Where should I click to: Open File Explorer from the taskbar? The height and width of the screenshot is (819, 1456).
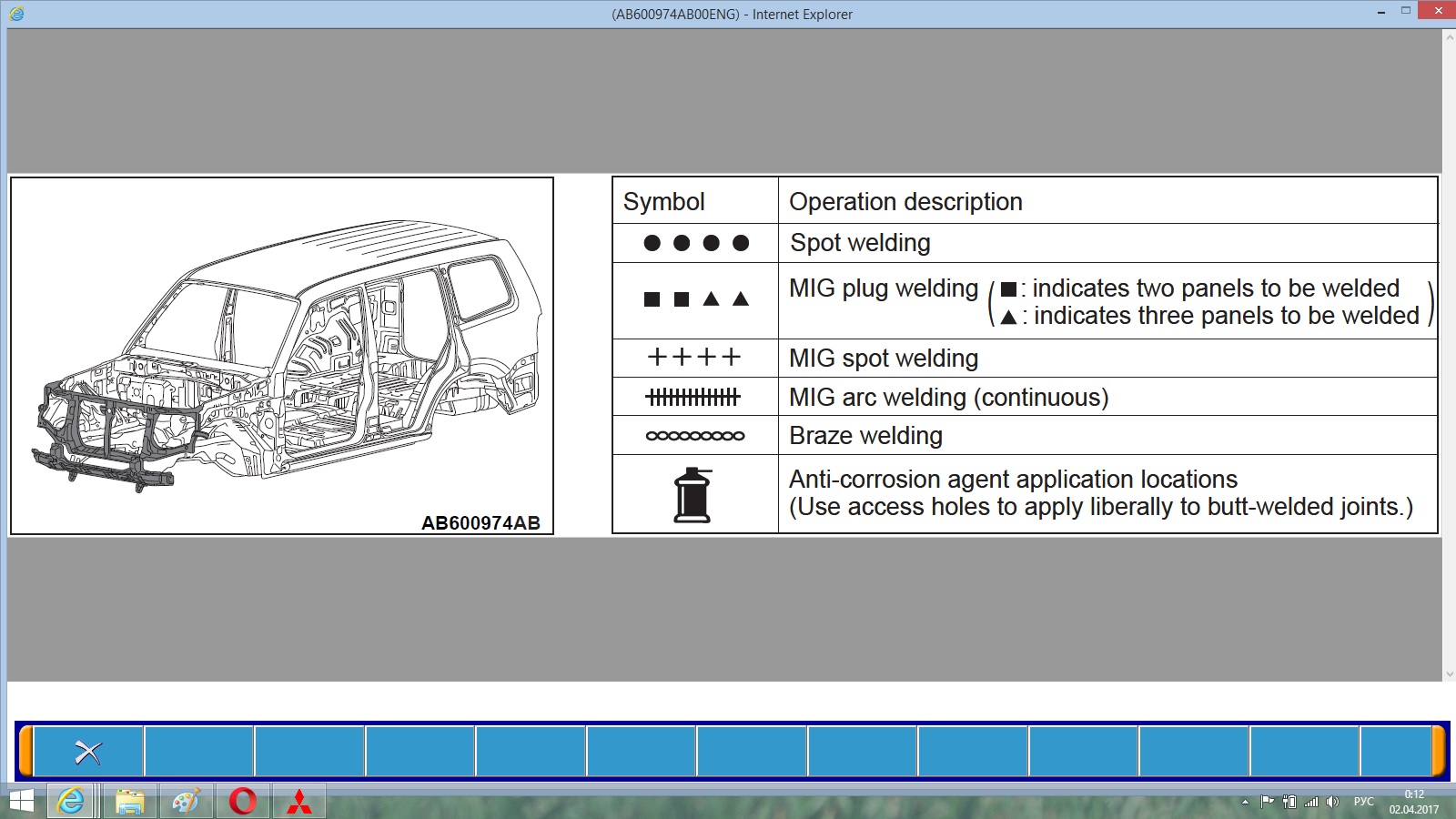pos(129,802)
